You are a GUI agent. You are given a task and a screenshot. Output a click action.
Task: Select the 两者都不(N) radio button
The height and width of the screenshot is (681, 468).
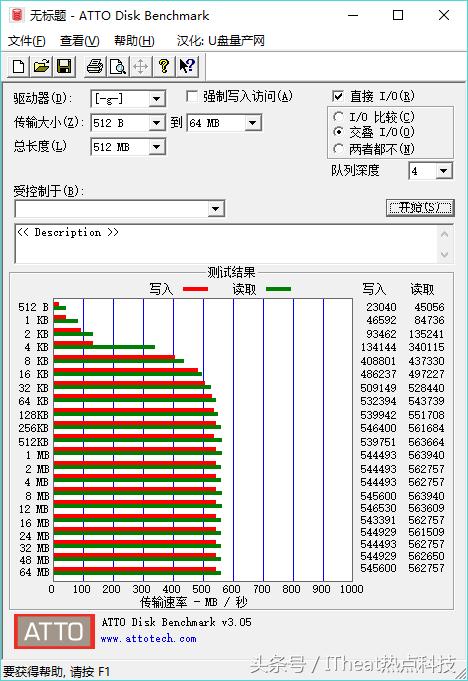[339, 149]
